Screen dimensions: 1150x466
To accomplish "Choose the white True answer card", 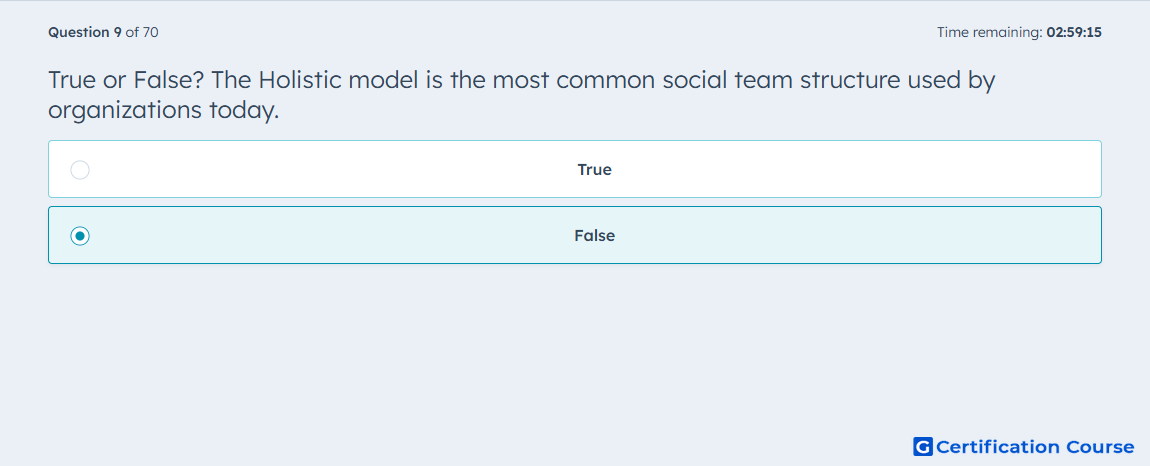I will [575, 169].
